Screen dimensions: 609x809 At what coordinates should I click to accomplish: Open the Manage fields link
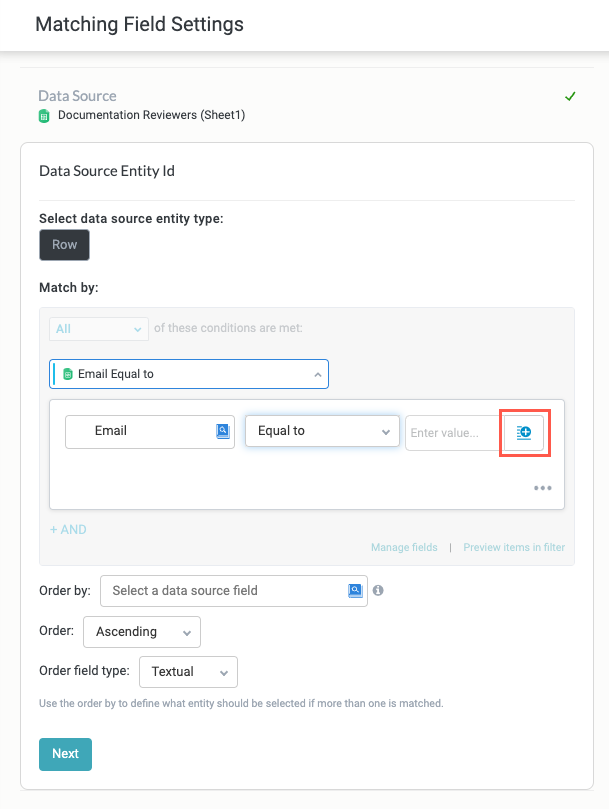click(404, 547)
